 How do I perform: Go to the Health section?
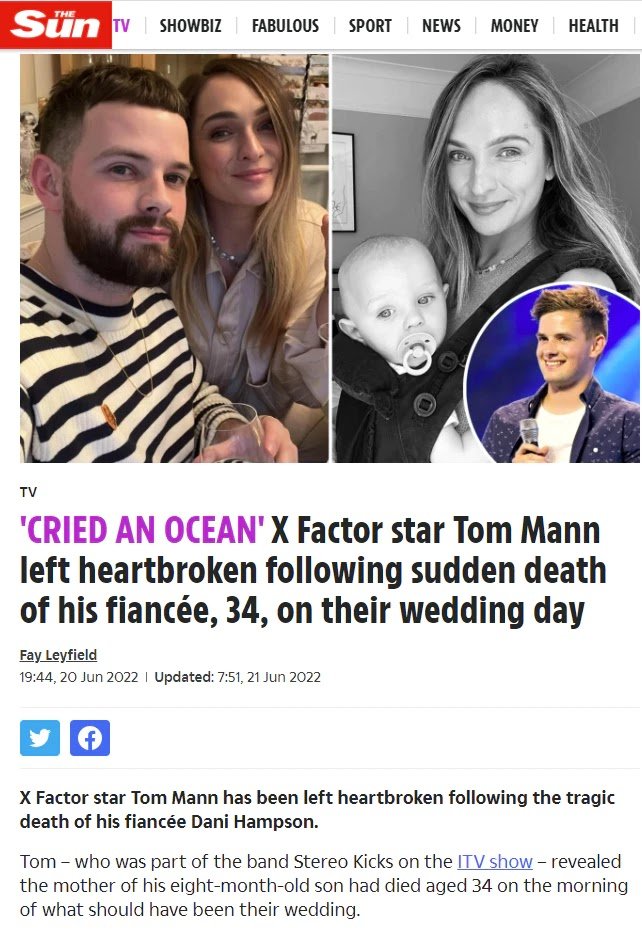coord(593,26)
